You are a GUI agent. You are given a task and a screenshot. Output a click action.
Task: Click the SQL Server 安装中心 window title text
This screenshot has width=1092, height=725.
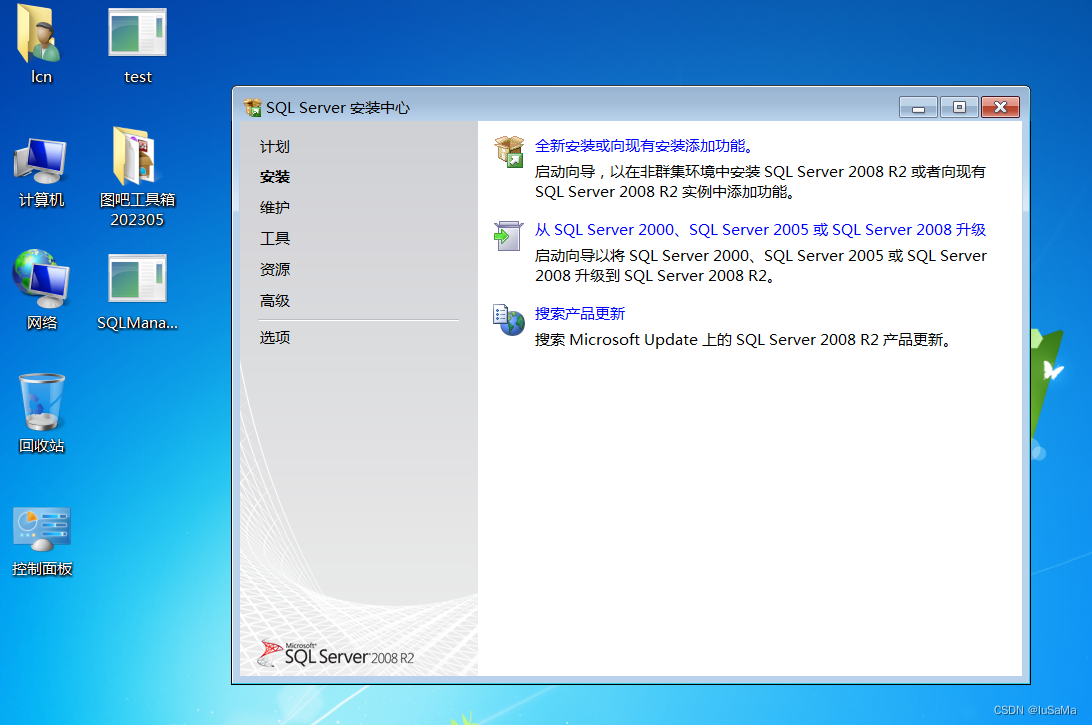pos(338,108)
